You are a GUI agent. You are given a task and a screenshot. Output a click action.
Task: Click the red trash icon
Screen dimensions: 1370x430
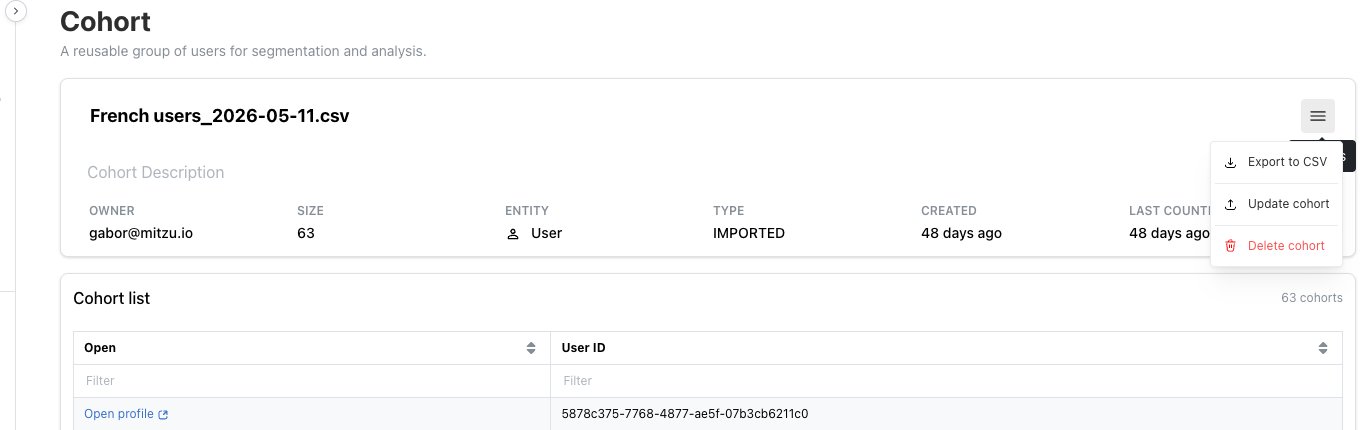click(x=1231, y=246)
